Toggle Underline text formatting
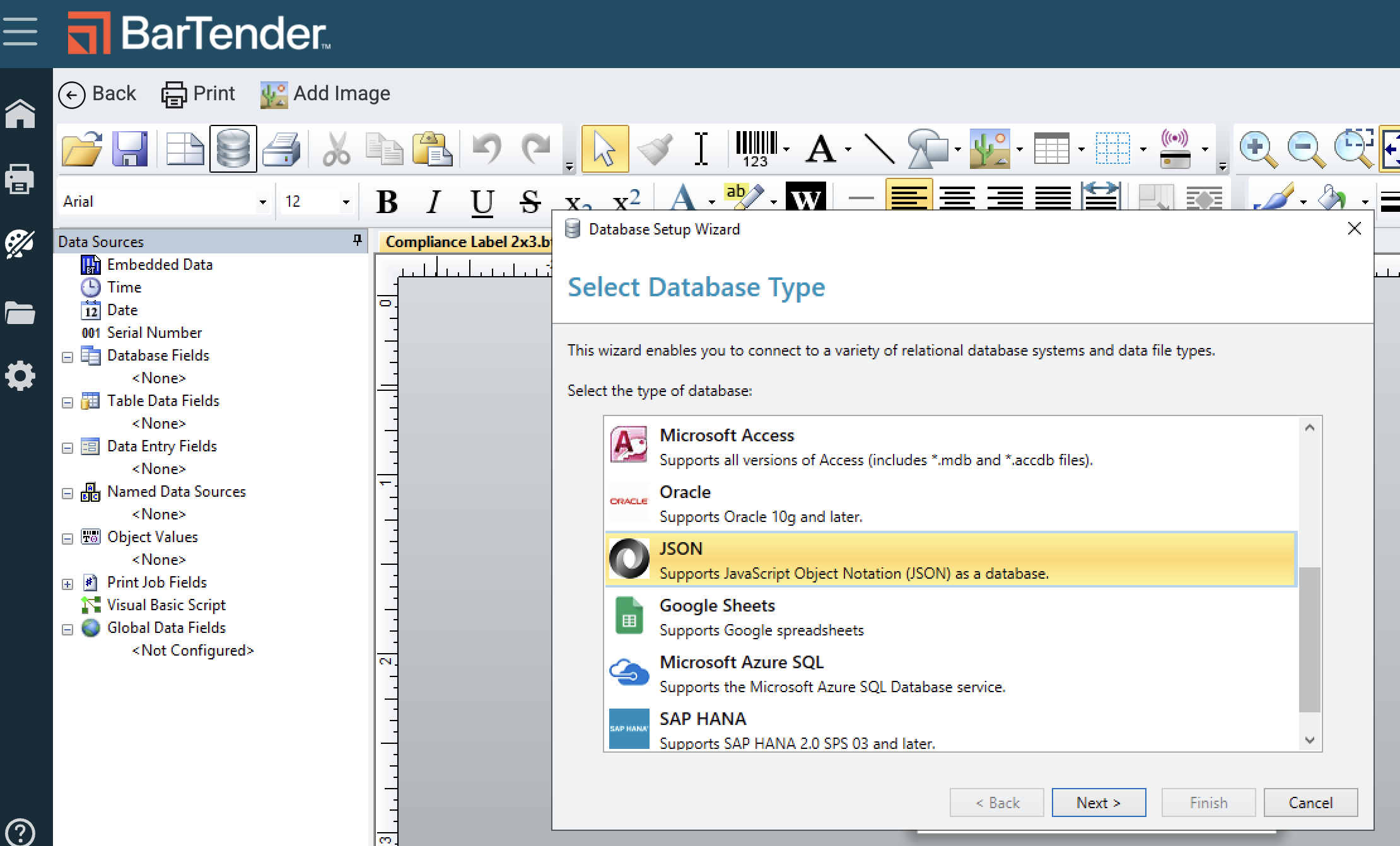 pos(482,202)
